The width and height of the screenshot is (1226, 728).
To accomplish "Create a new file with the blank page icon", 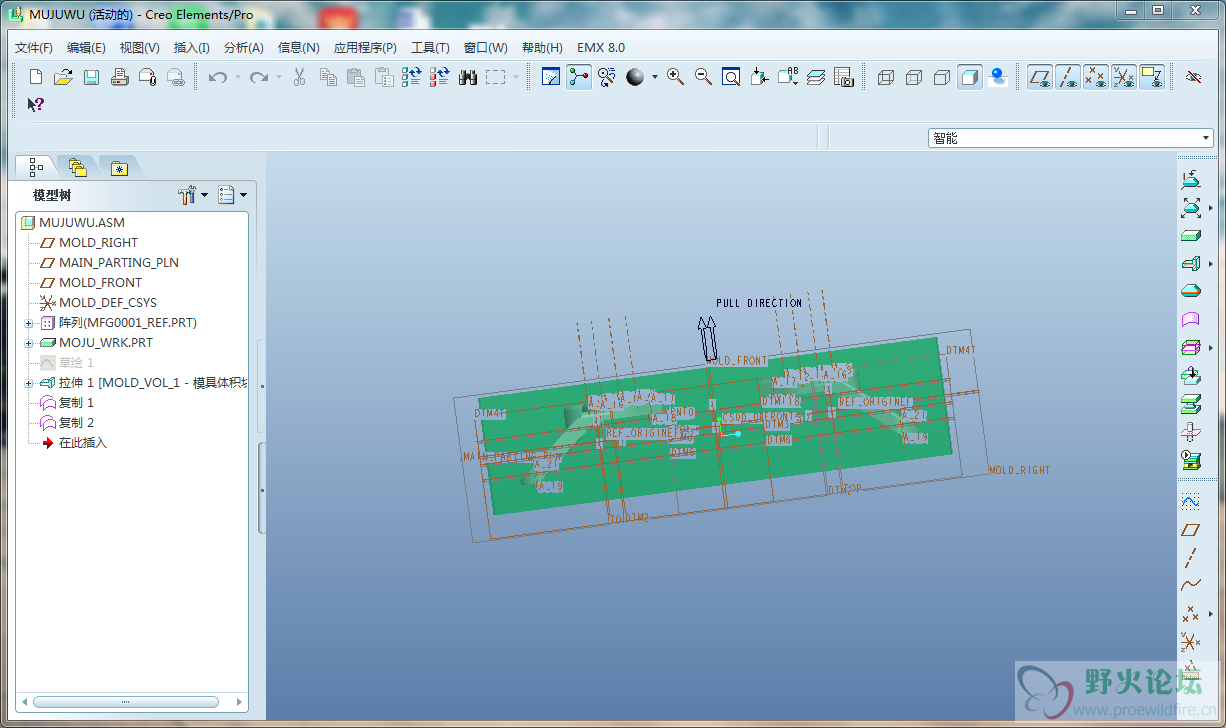I will coord(36,77).
